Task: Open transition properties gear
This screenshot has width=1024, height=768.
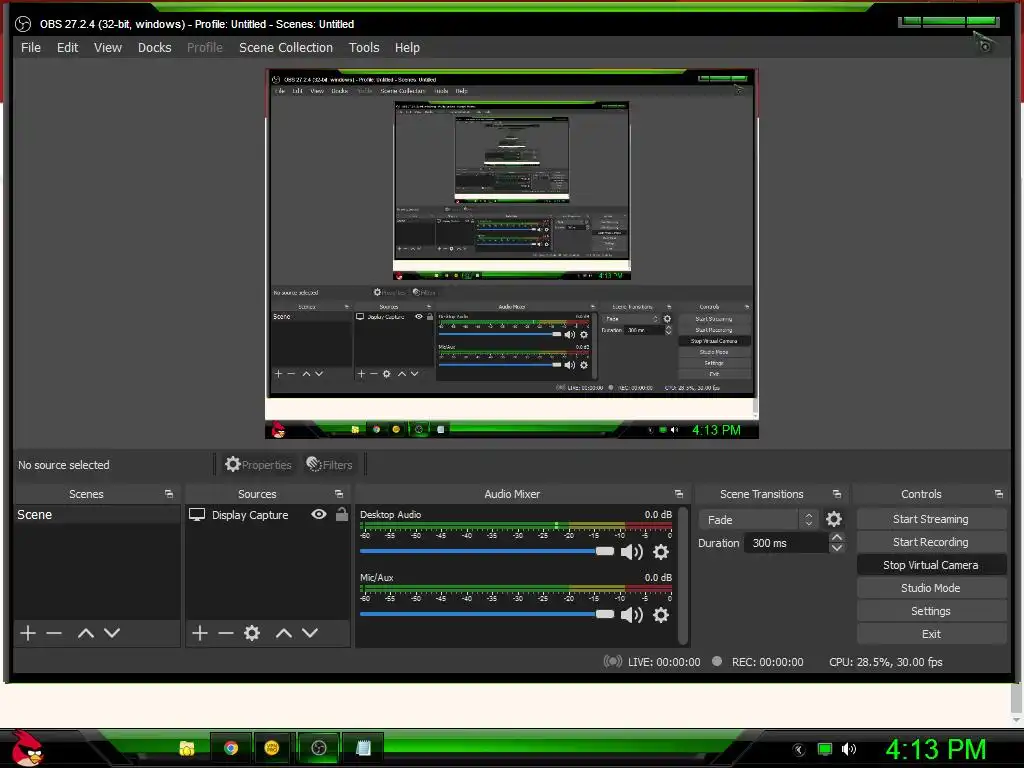Action: [x=834, y=519]
